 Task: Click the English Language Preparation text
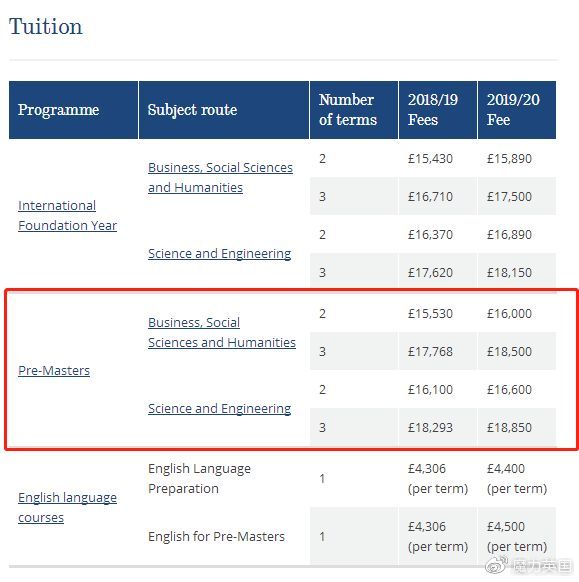click(199, 478)
